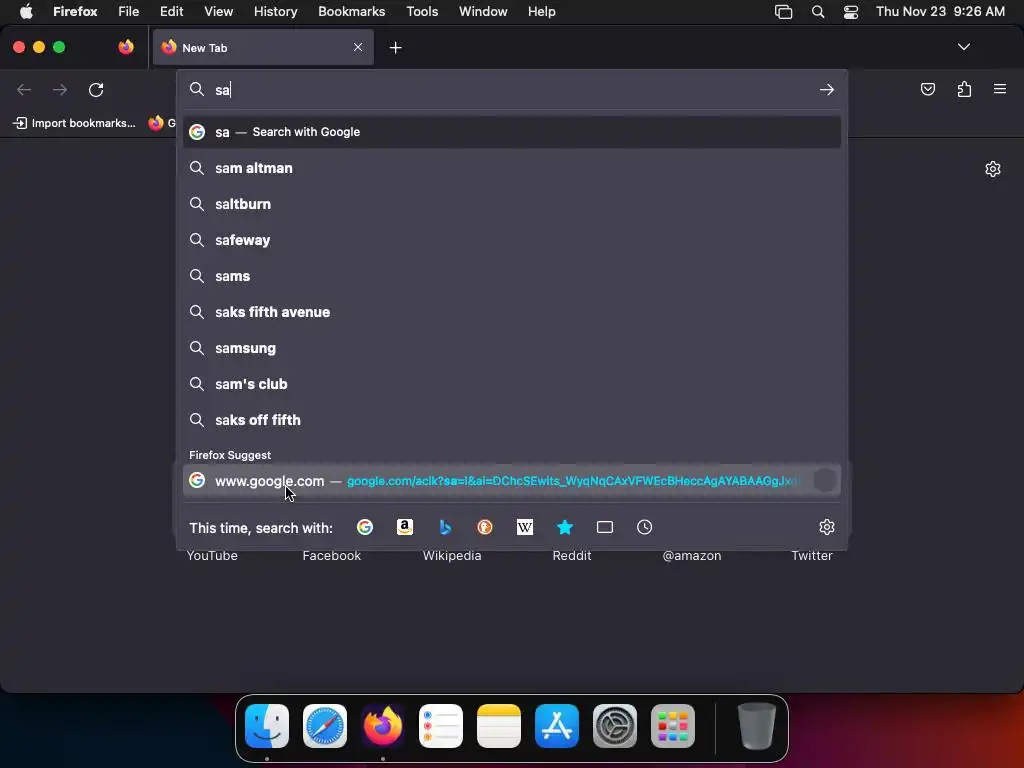Open Reminders from the Dock
This screenshot has width=1024, height=768.
tap(441, 726)
